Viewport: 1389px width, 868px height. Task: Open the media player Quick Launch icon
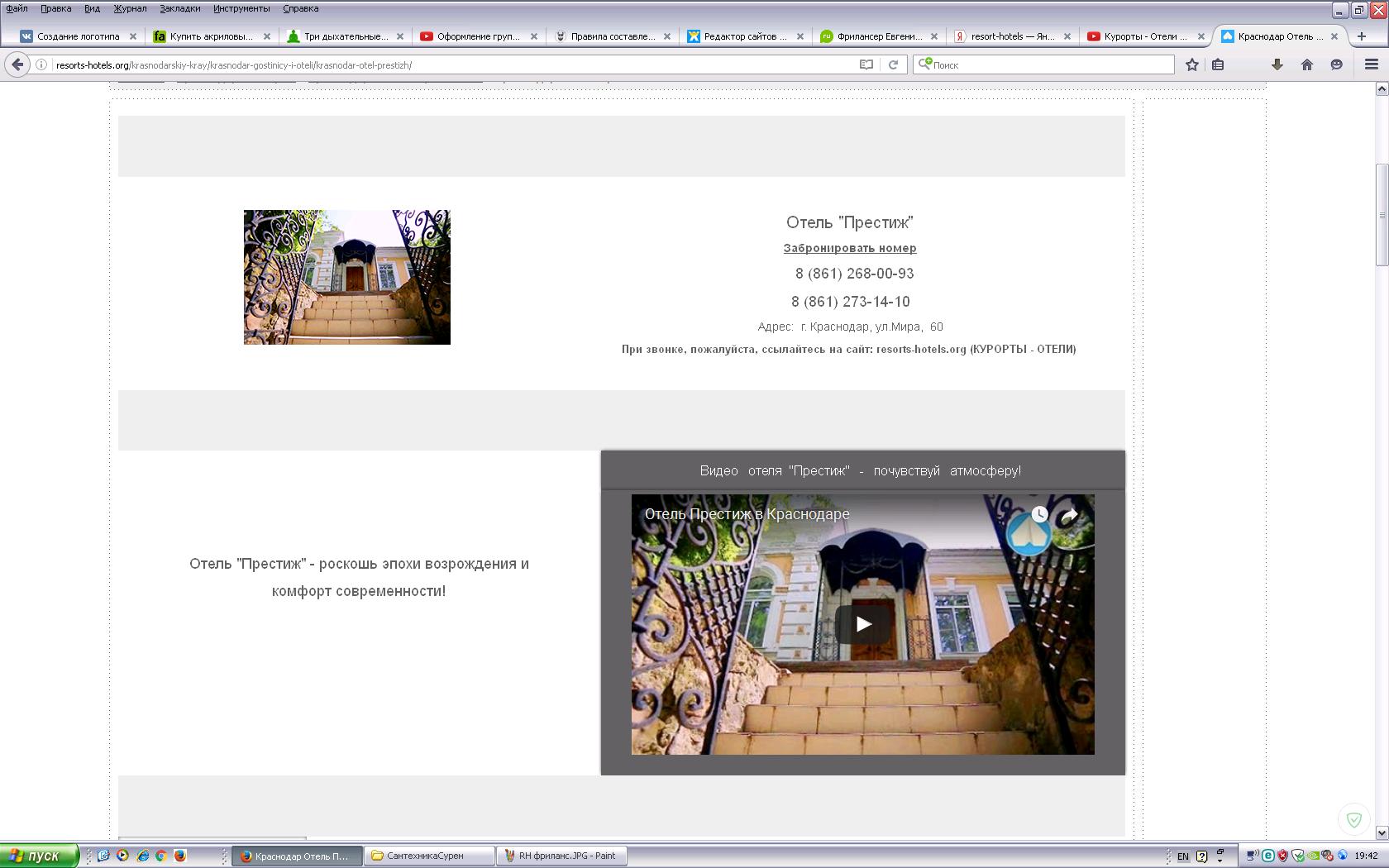[x=123, y=856]
